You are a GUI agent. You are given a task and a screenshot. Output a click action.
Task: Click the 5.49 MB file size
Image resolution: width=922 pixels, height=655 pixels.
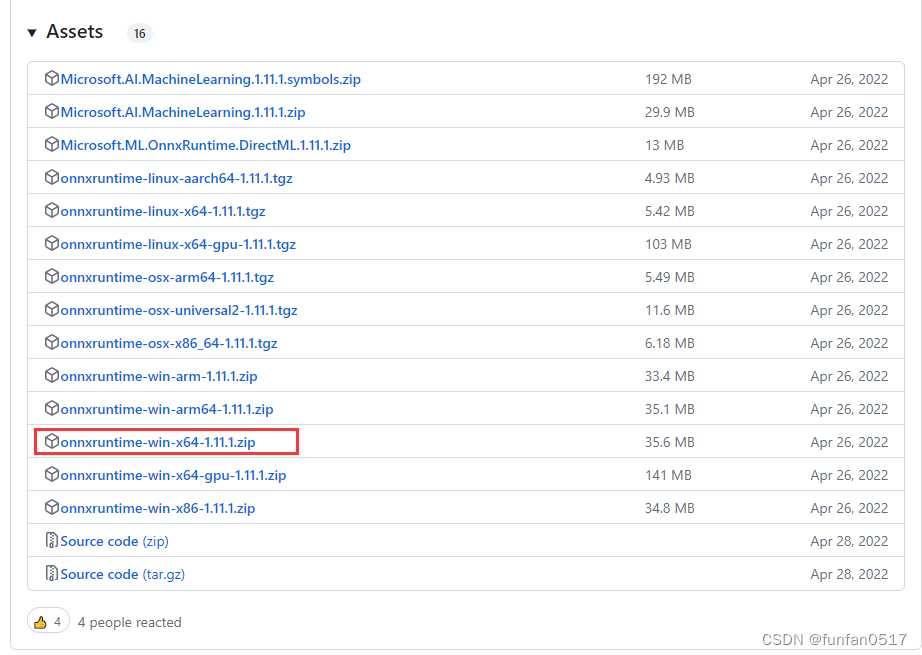pos(670,276)
